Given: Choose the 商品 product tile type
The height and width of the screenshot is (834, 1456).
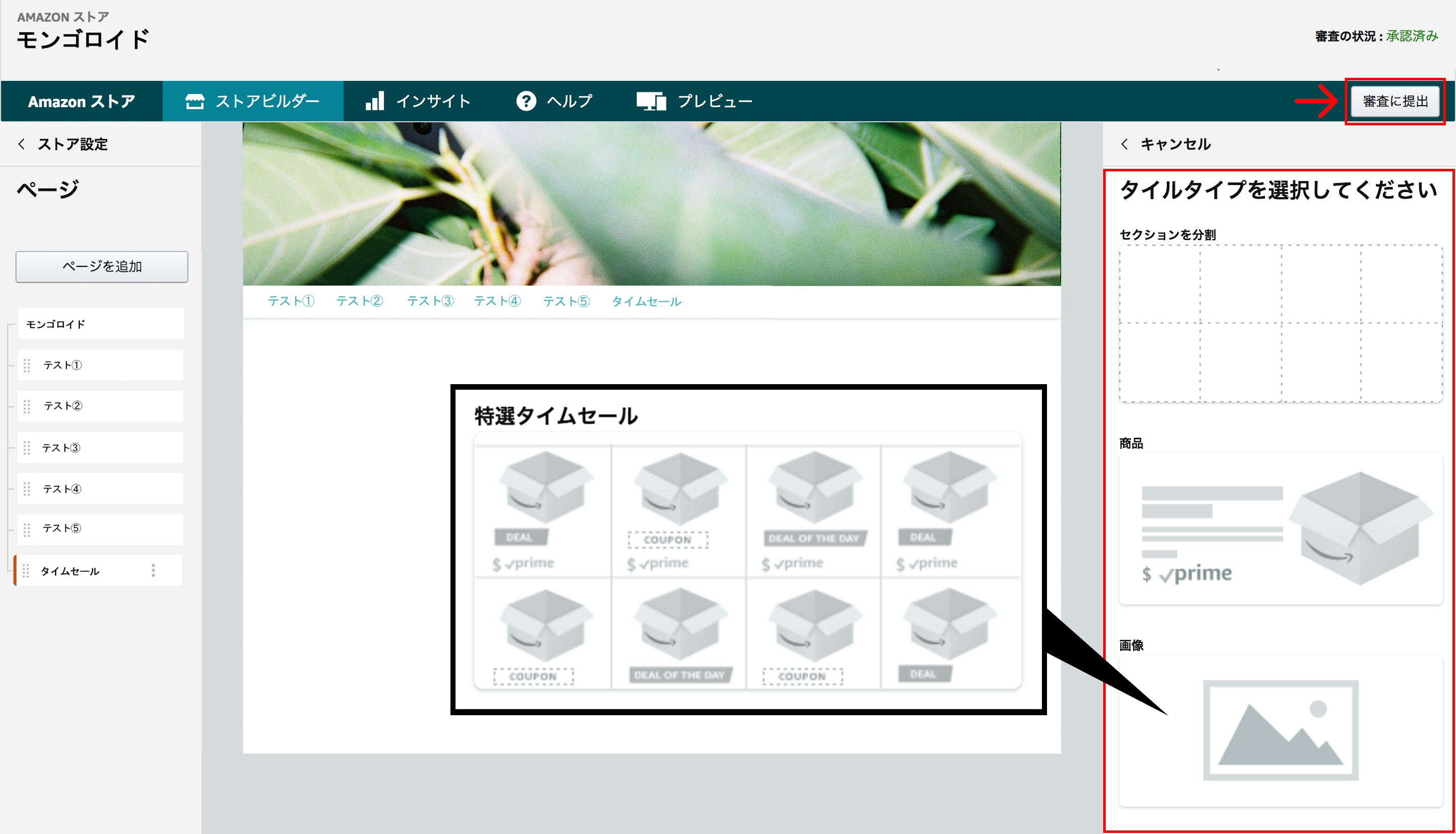Looking at the screenshot, I should tap(1280, 529).
